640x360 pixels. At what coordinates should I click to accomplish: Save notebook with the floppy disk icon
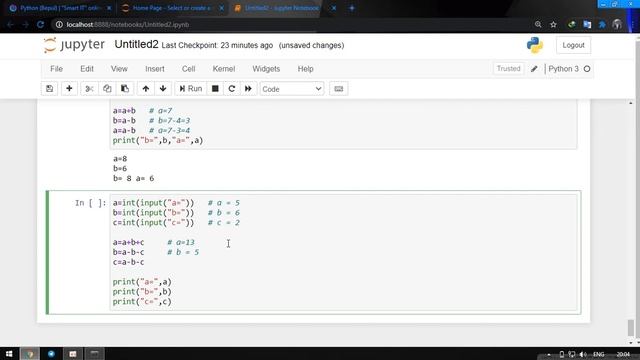[x=49, y=89]
